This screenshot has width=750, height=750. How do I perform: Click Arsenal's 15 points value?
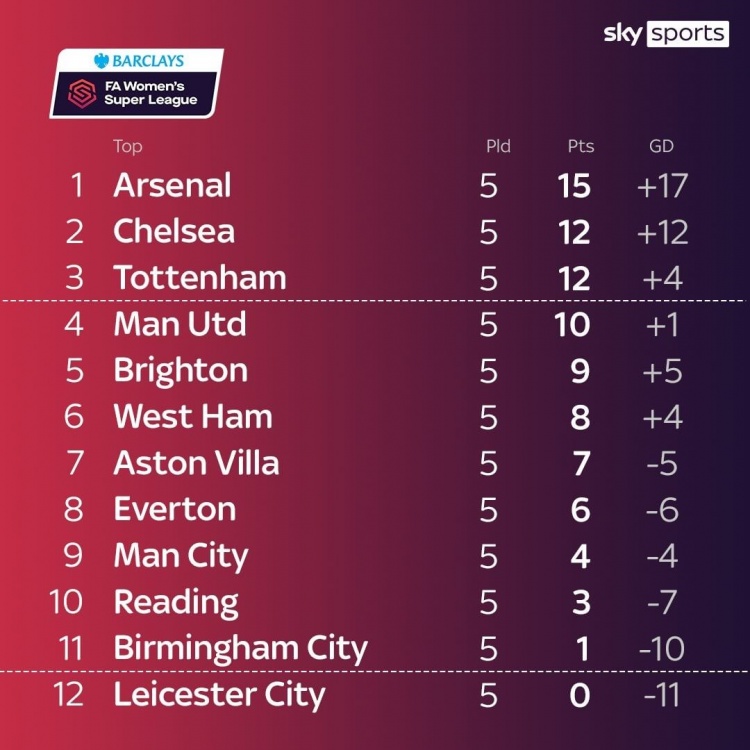pyautogui.click(x=574, y=186)
